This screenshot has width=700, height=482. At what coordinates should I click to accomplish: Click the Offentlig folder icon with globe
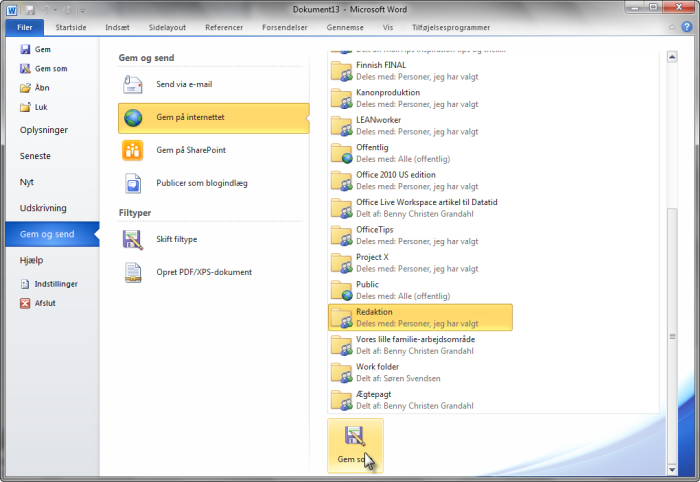pyautogui.click(x=342, y=154)
